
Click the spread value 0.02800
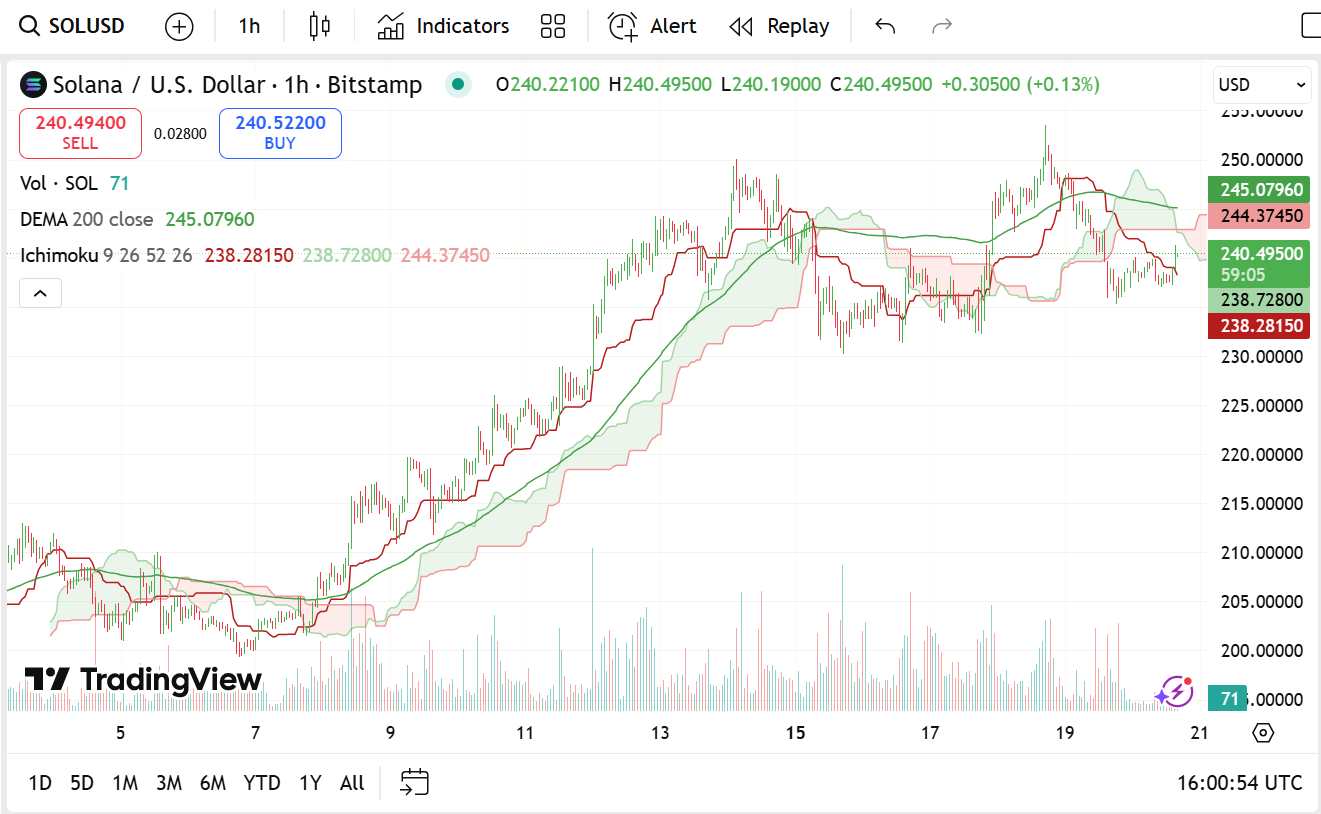[180, 134]
